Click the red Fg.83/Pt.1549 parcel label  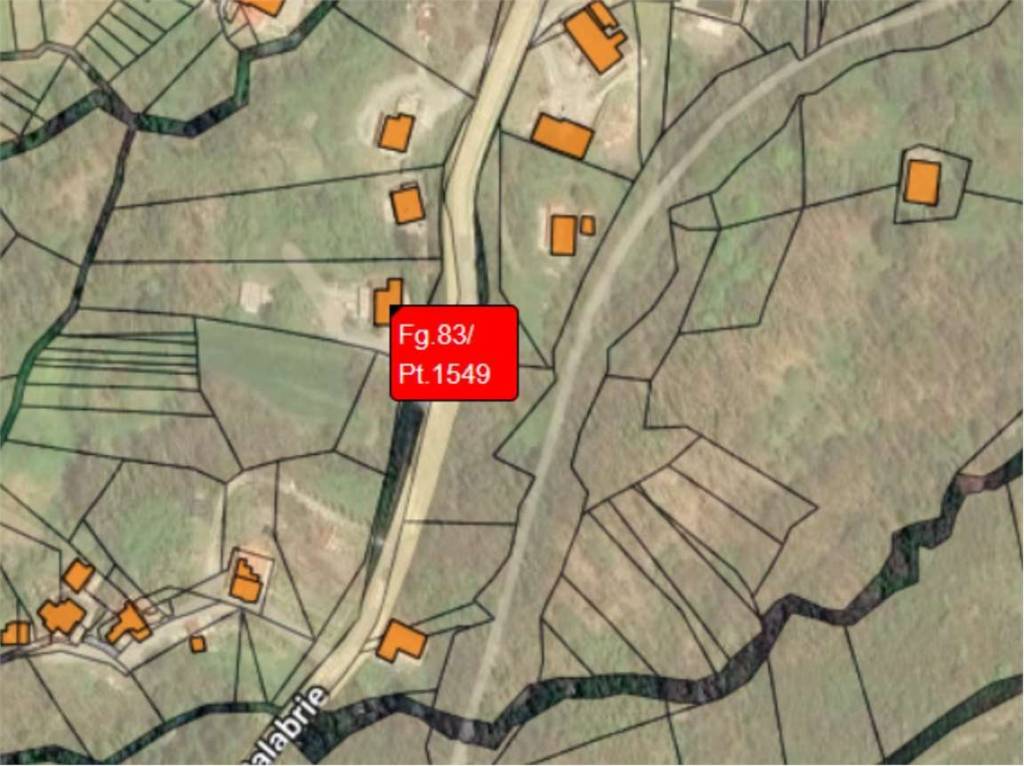pyautogui.click(x=454, y=353)
